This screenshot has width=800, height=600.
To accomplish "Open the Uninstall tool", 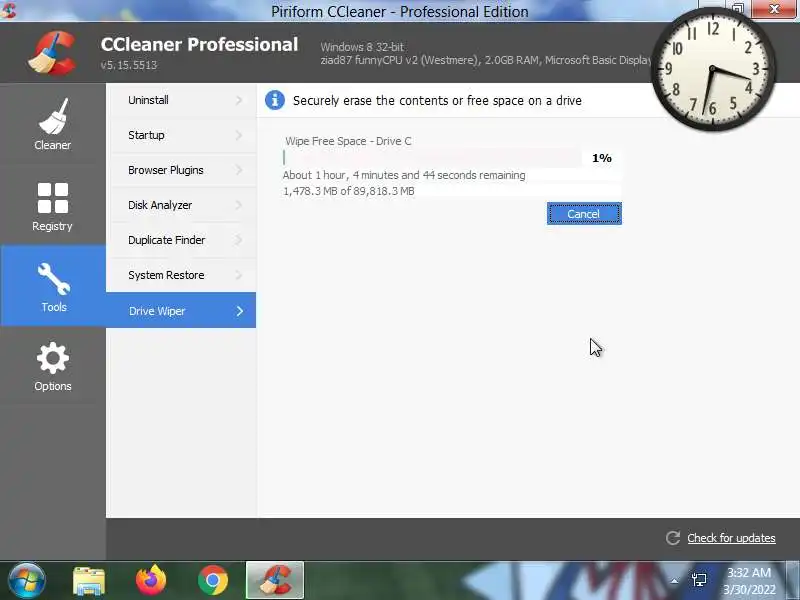I will (x=181, y=100).
